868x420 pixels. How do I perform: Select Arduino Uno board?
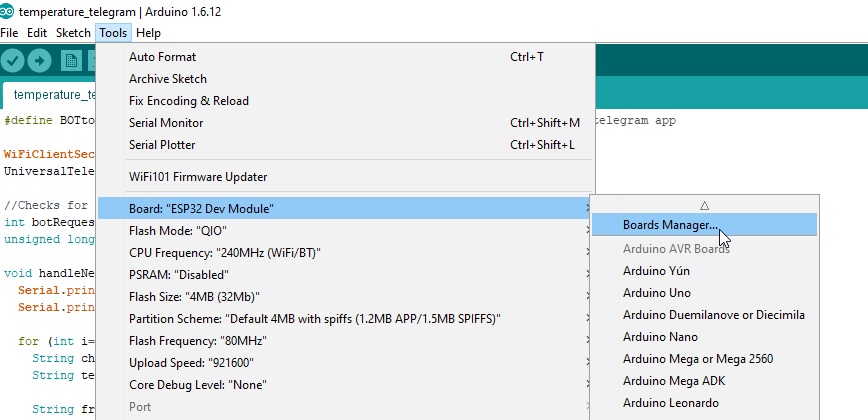704,293
